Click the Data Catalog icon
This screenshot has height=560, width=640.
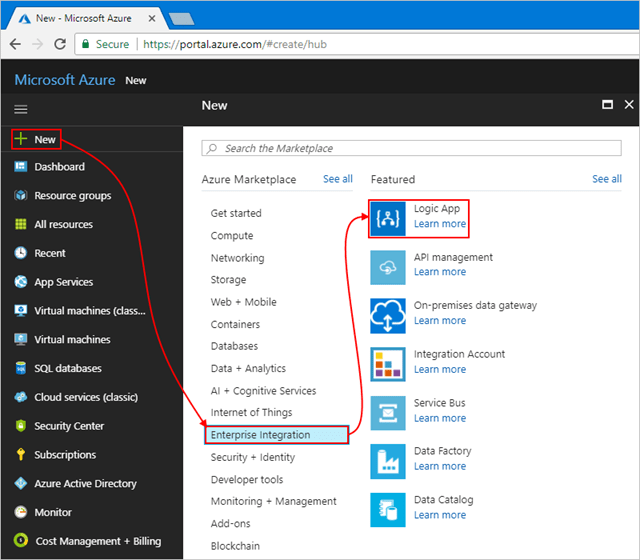388,510
